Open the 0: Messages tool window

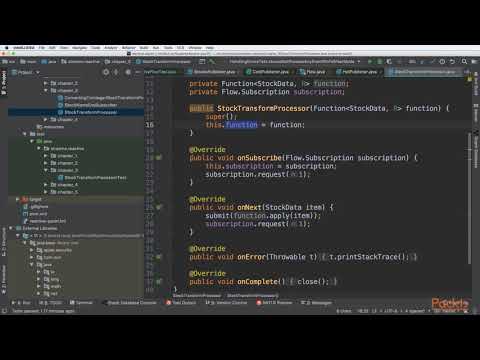pos(316,303)
